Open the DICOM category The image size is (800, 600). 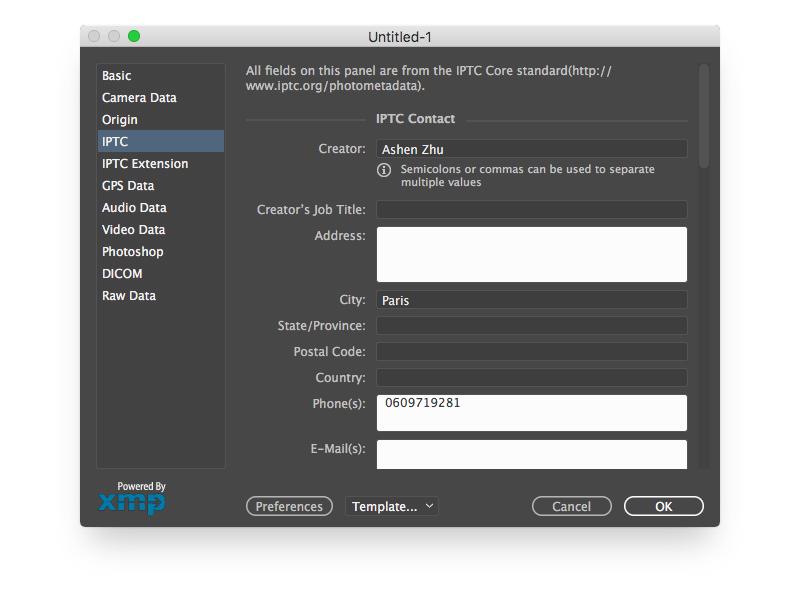click(160, 273)
